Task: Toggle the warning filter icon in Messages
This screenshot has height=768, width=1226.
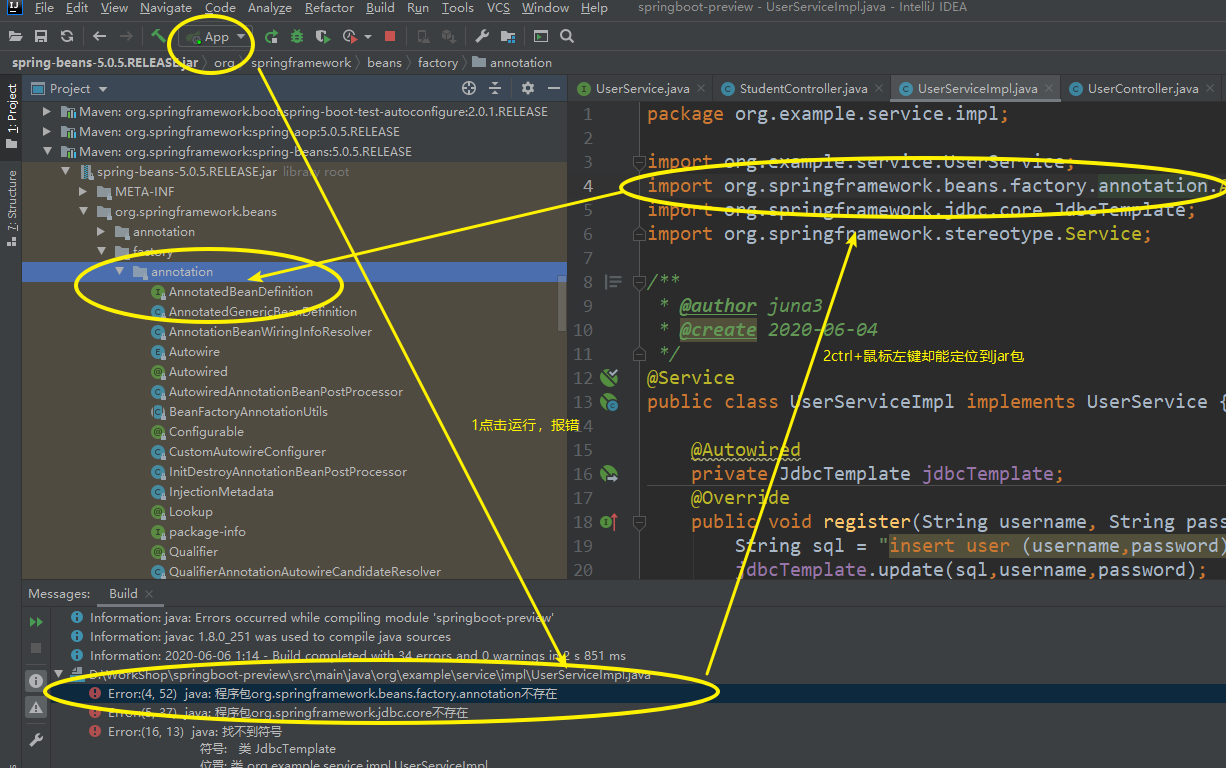Action: (x=36, y=707)
